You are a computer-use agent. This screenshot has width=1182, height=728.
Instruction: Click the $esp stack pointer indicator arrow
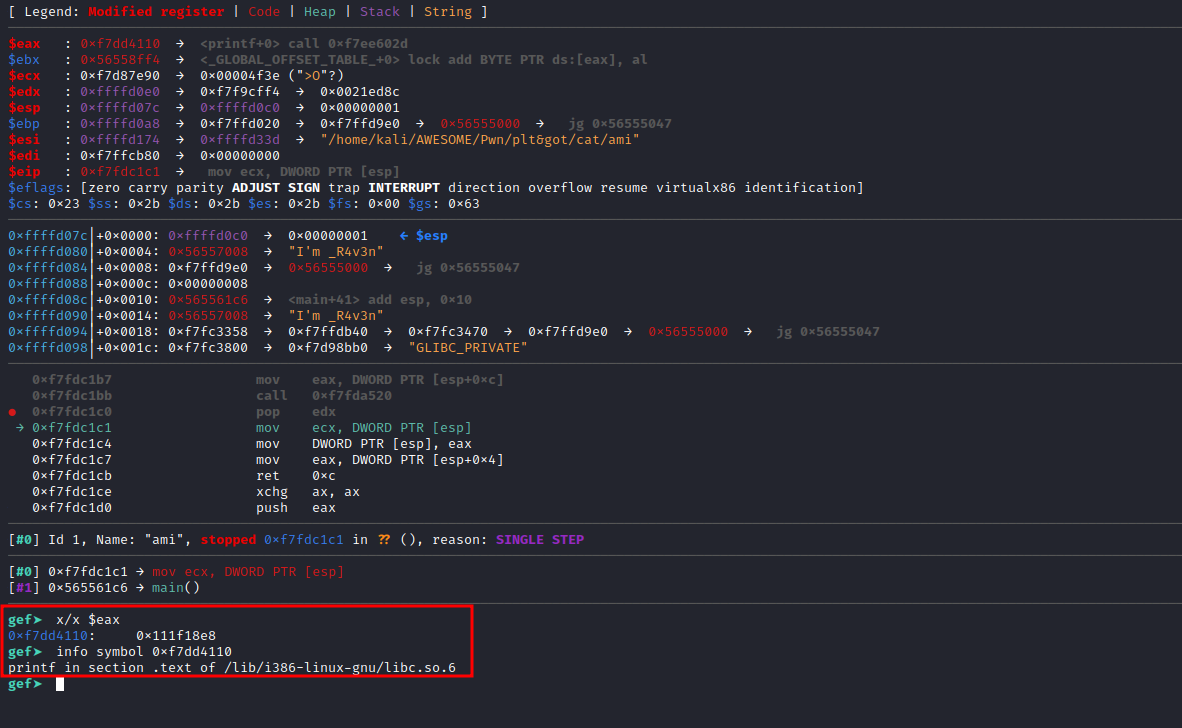point(404,235)
